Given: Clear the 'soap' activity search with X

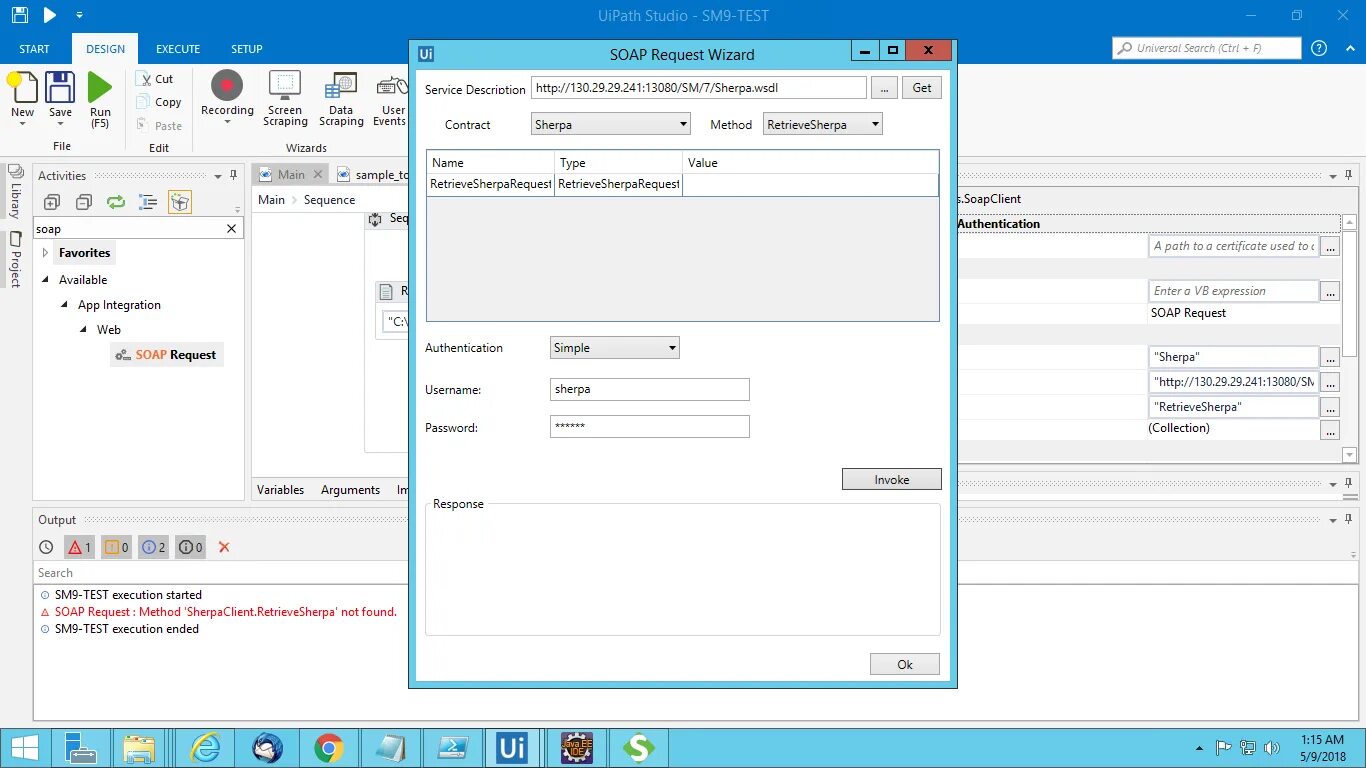Looking at the screenshot, I should [x=232, y=229].
